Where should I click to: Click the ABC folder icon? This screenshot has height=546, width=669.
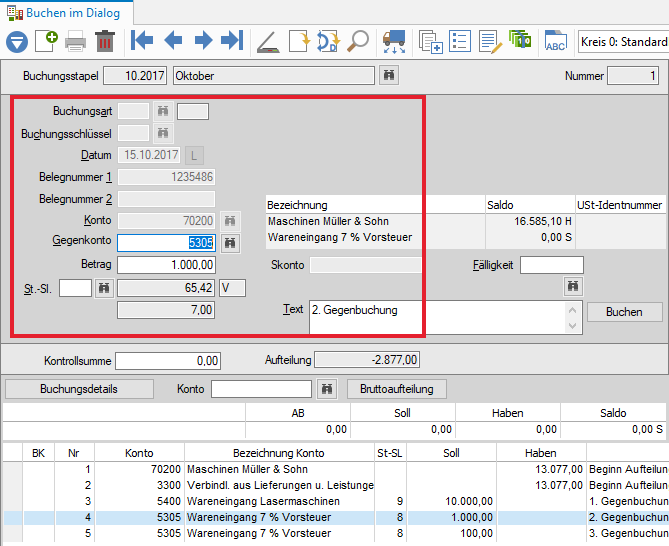(556, 41)
